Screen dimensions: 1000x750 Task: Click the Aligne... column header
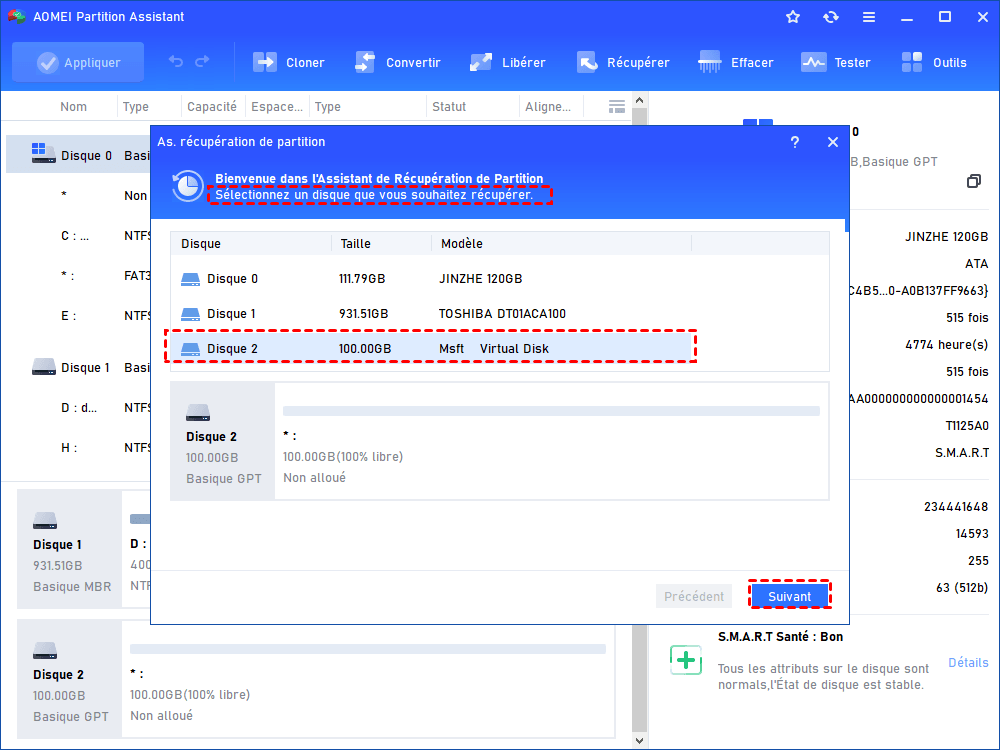548,107
